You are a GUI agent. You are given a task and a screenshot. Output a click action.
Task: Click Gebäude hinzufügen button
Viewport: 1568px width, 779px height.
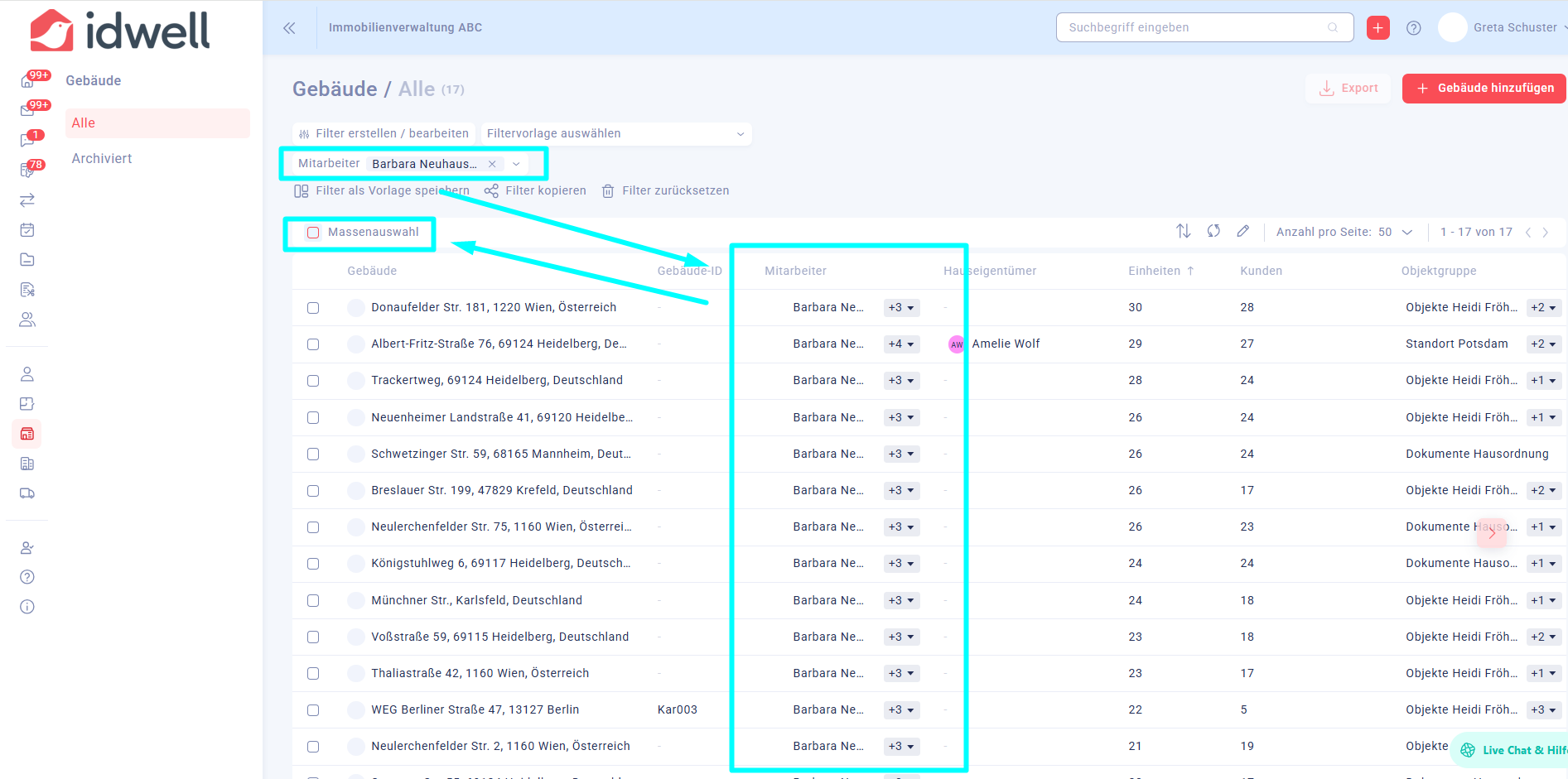(x=1483, y=89)
